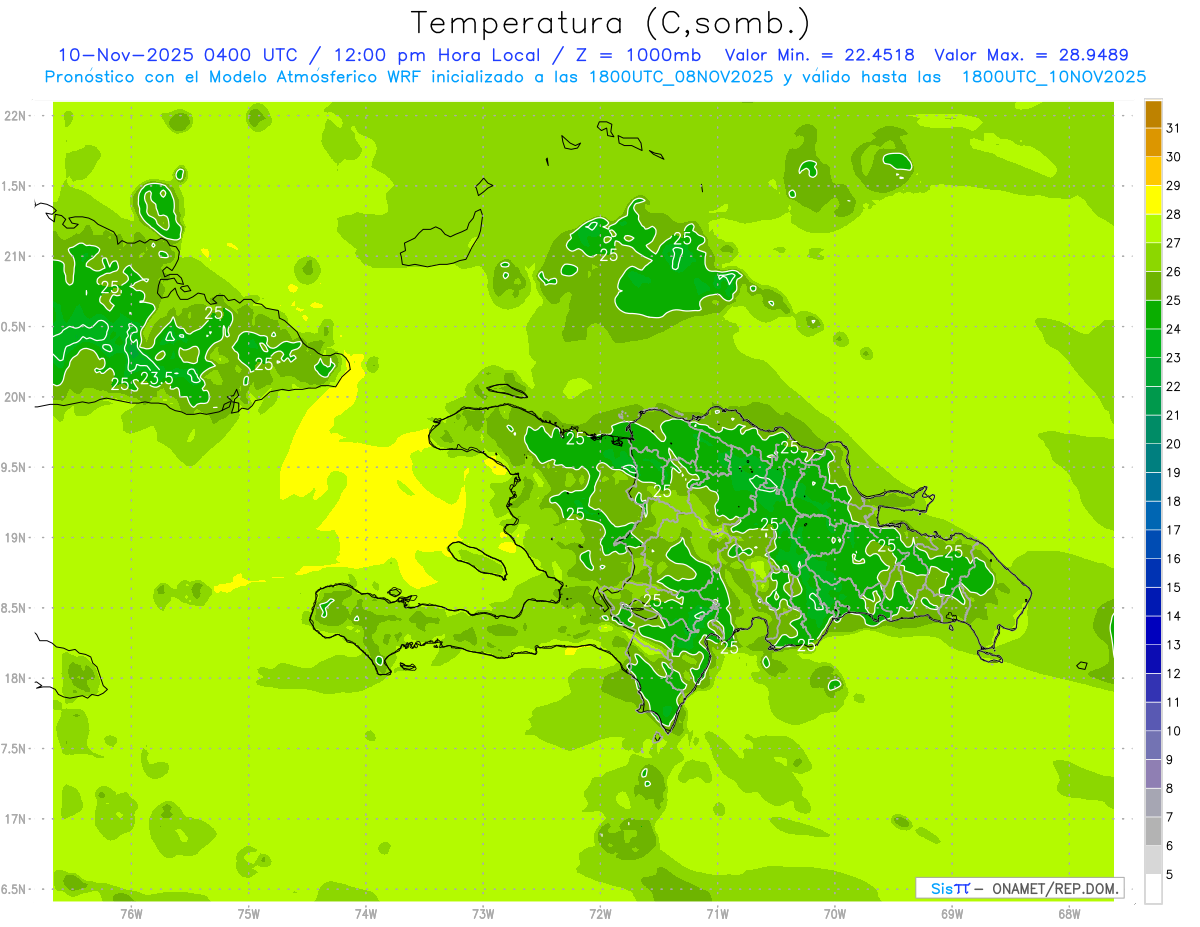Click legend value "14" on color scale
The width and height of the screenshot is (1200, 927).
tap(1174, 616)
